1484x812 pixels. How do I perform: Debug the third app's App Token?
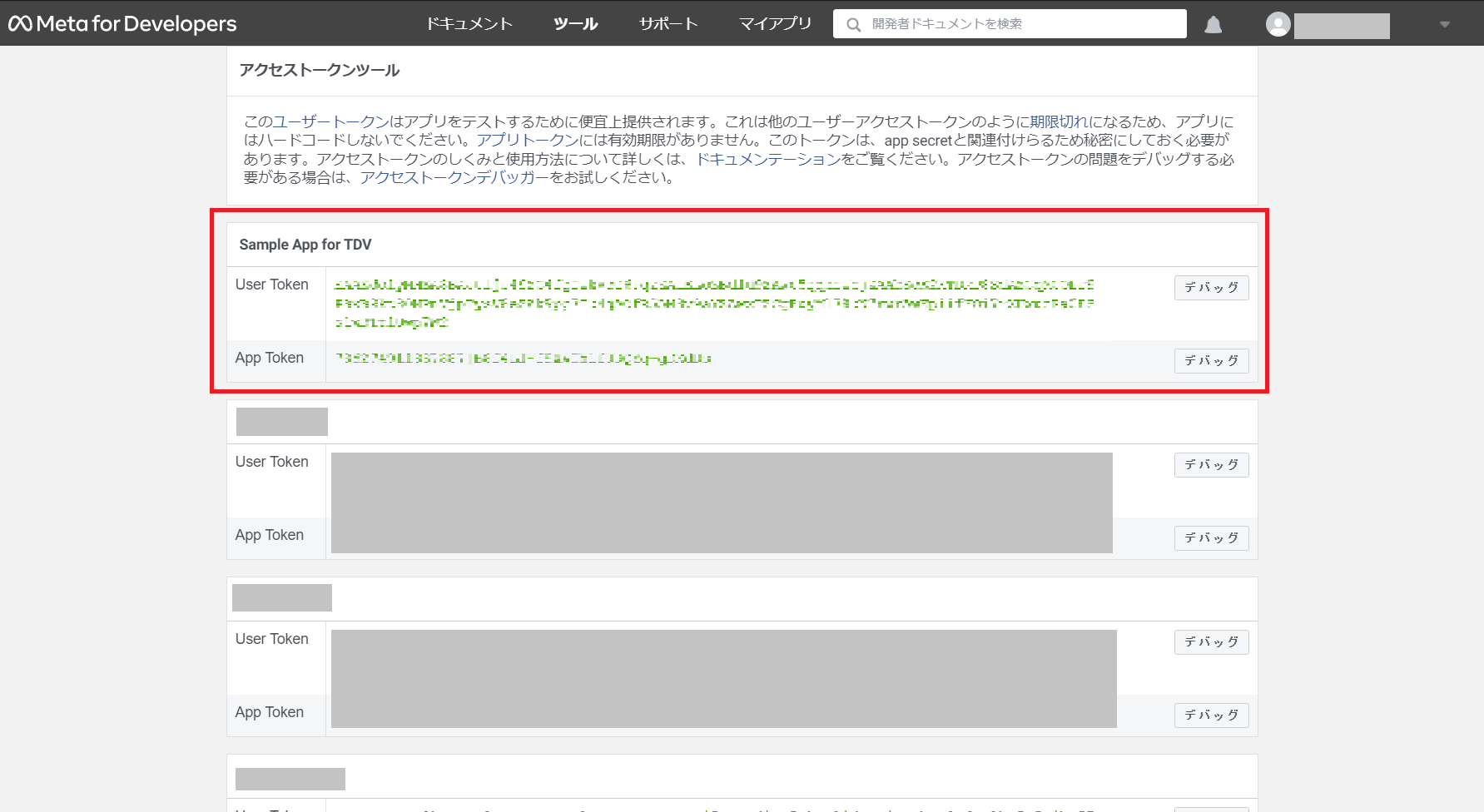tap(1211, 715)
